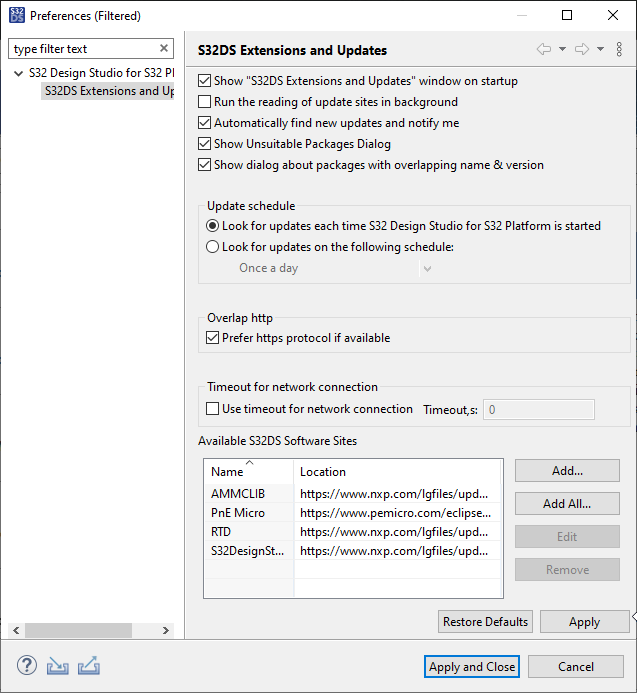Open the Back history dropdown arrow
Screen dimensions: 637x693
coord(562,49)
